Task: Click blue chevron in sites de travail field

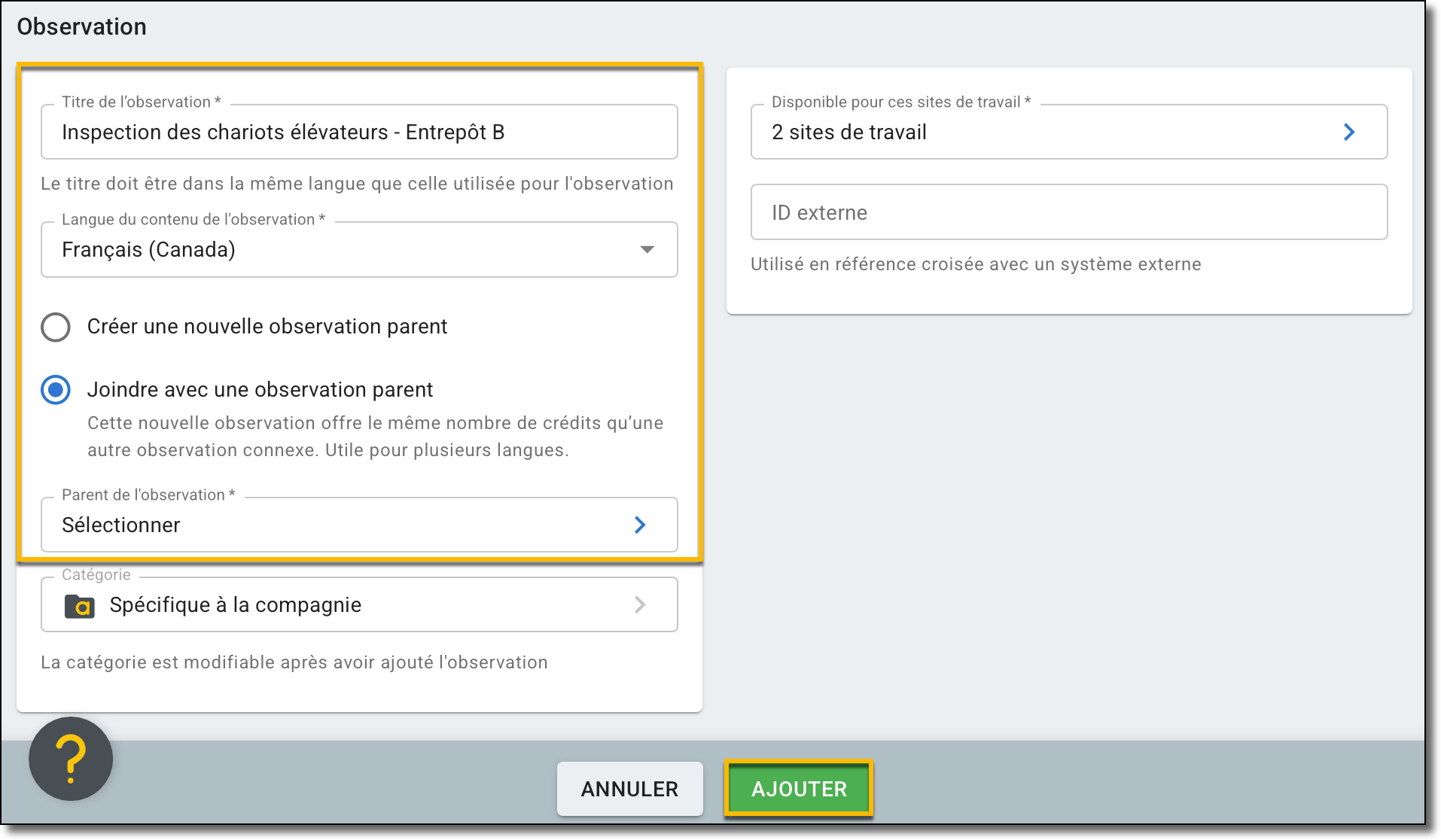Action: [1348, 132]
